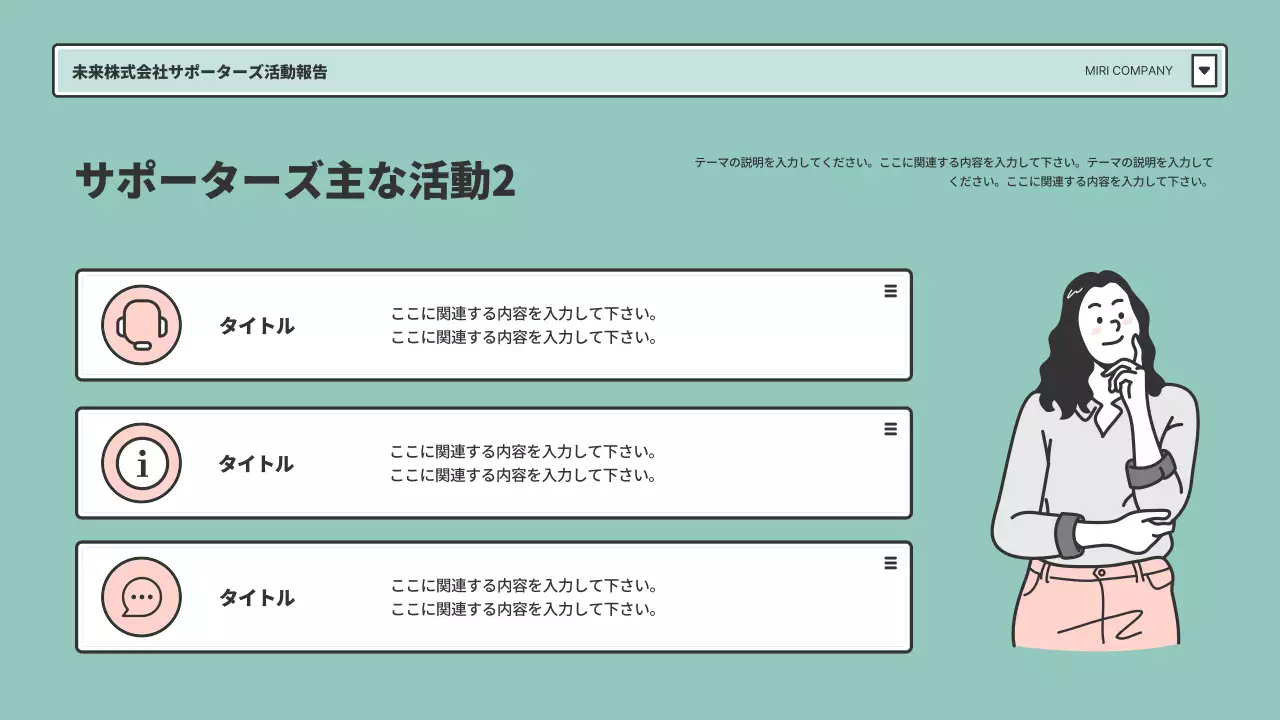
Task: Edit the content text on the info card
Action: (x=524, y=463)
